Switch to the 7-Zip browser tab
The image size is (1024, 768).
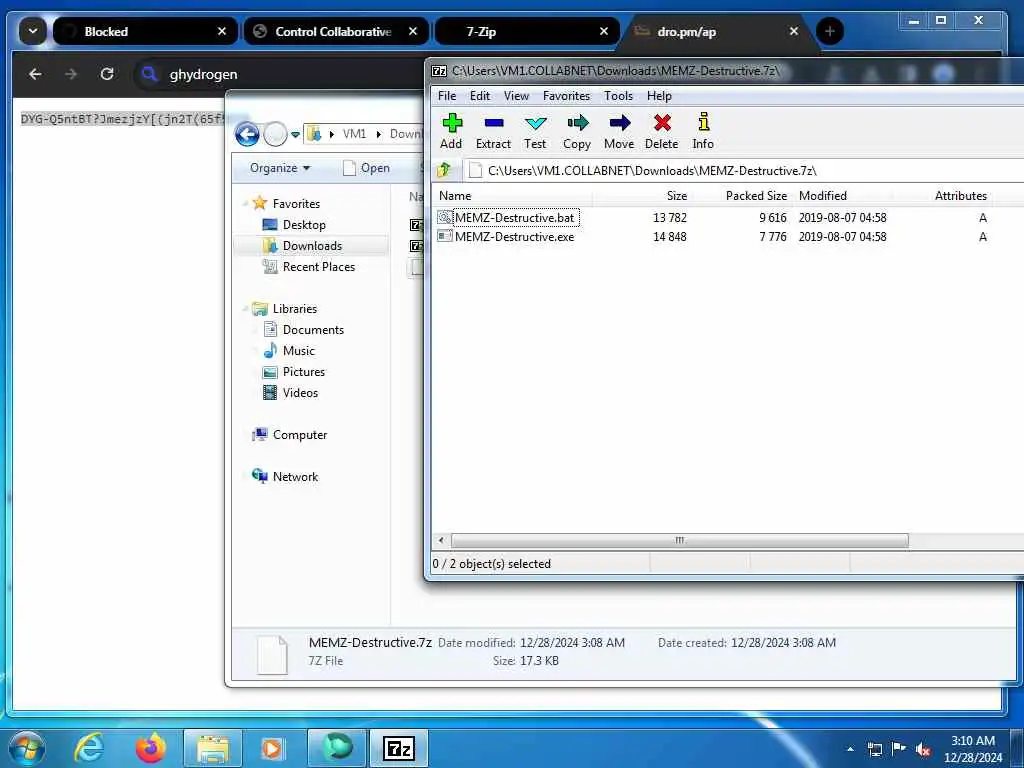point(526,31)
